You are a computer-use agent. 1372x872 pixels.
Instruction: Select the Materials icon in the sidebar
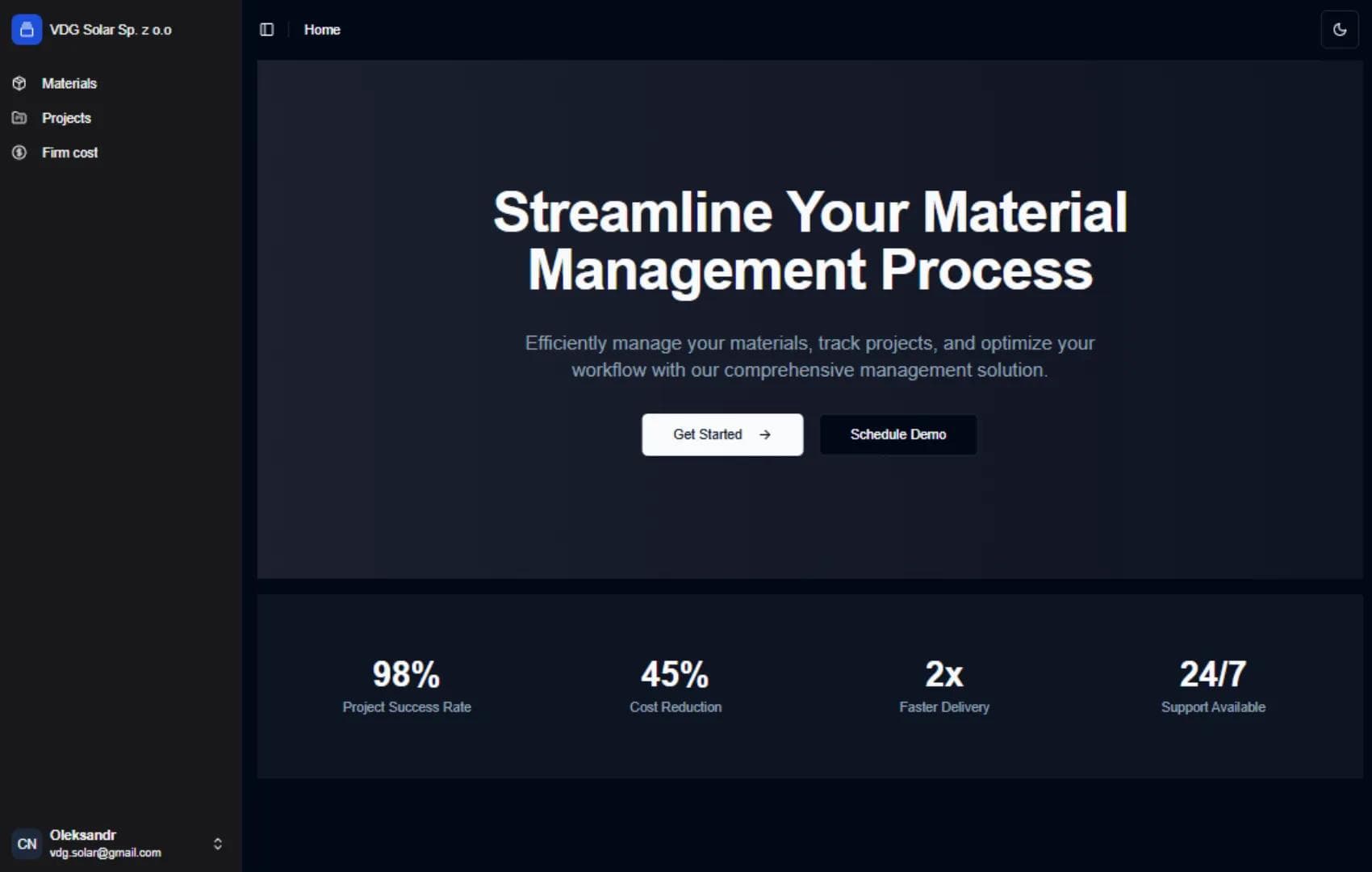coord(19,83)
